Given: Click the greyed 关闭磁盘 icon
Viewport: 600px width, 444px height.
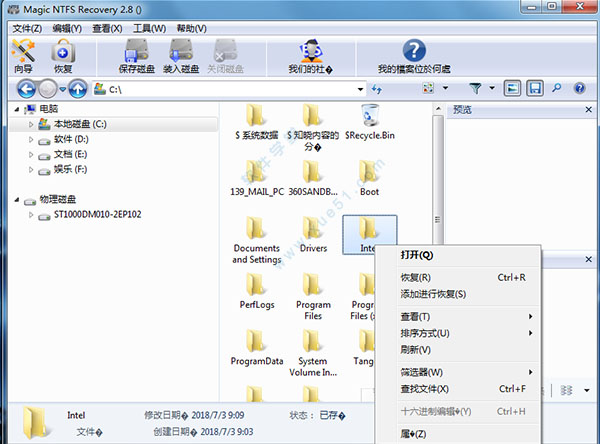Looking at the screenshot, I should coord(225,56).
